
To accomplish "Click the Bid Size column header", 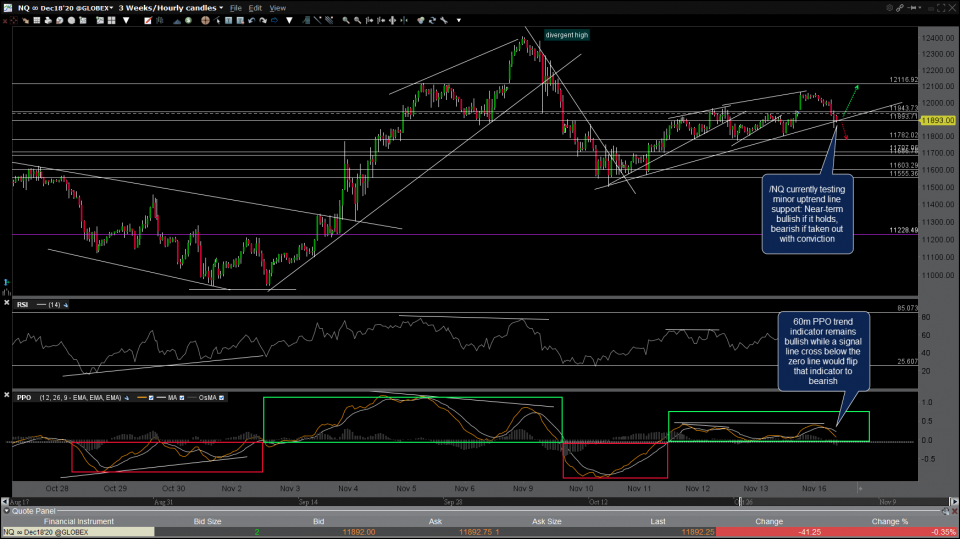I will coord(208,521).
